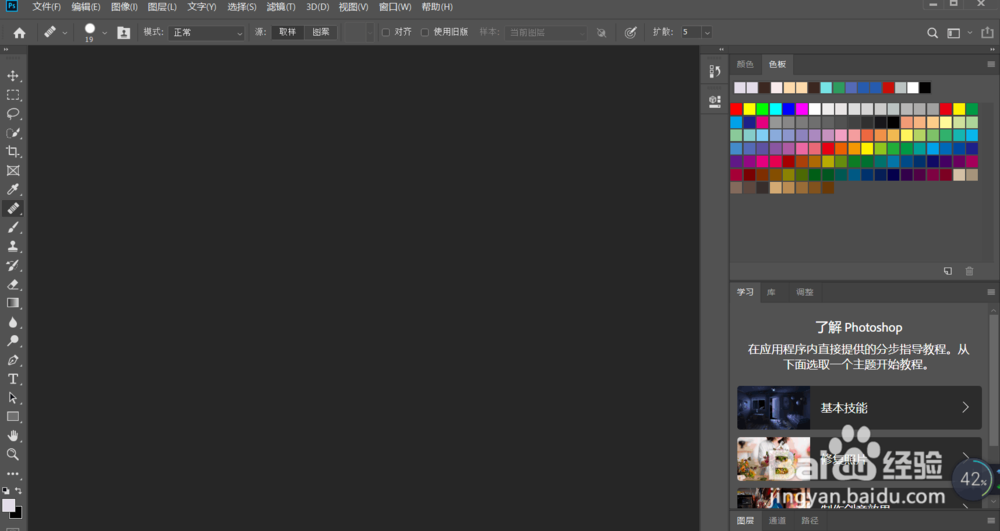Select the Healing Brush tool
Image resolution: width=1000 pixels, height=531 pixels.
pos(13,208)
